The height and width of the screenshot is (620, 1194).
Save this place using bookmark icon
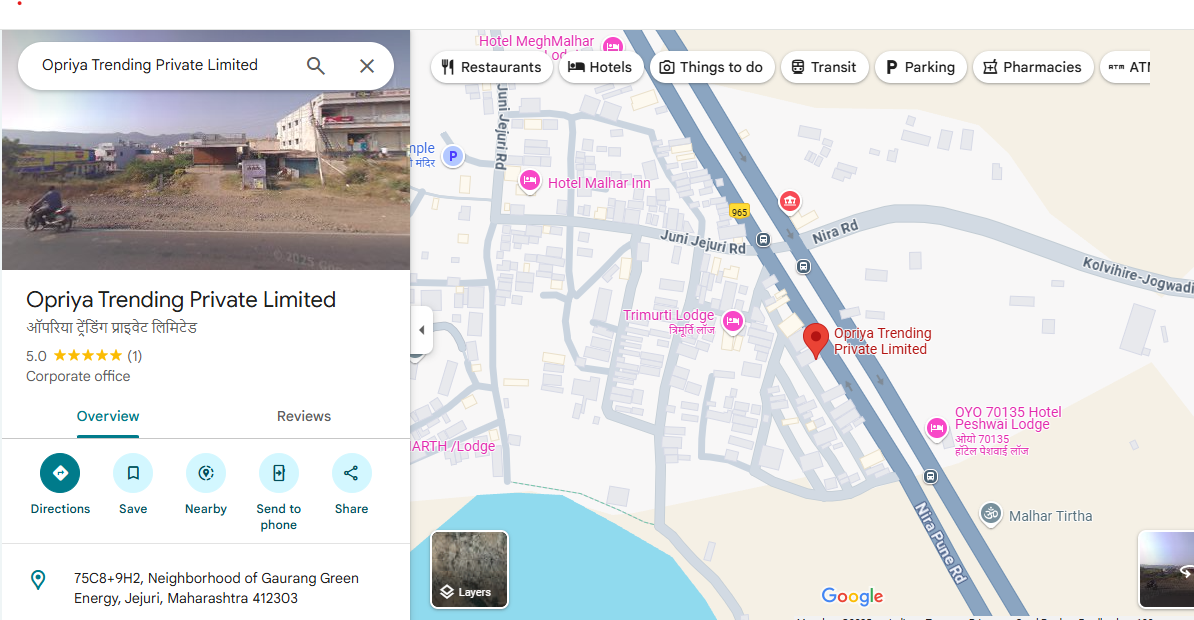(133, 473)
